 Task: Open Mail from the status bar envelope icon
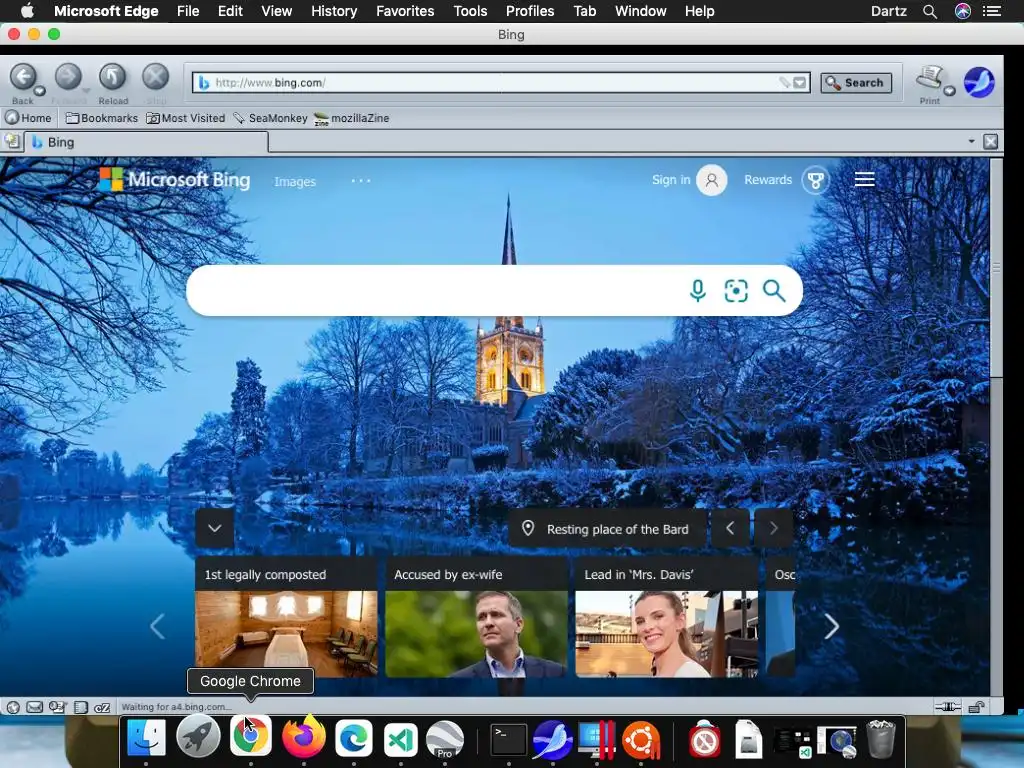point(35,707)
